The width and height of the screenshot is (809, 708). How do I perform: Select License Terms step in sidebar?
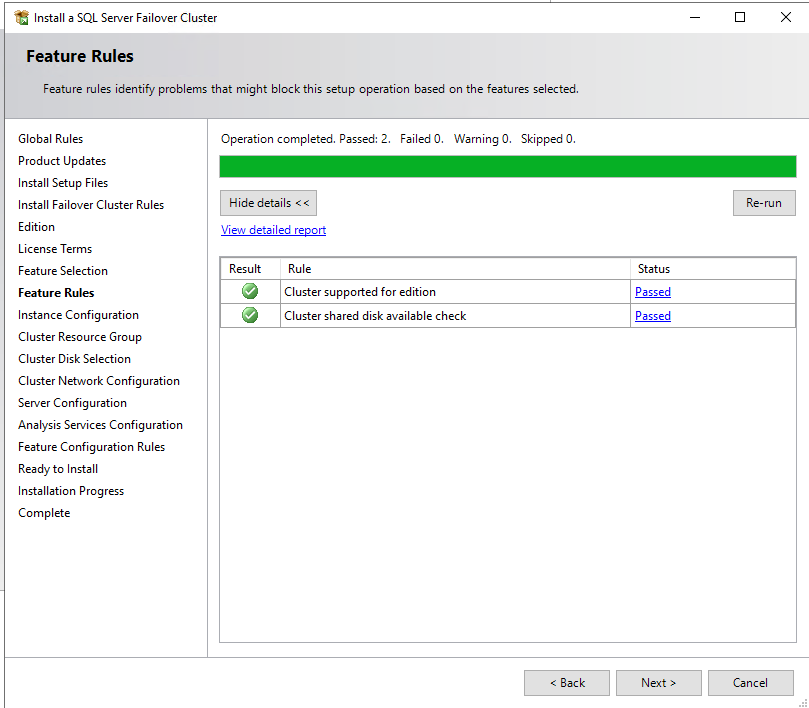[55, 249]
